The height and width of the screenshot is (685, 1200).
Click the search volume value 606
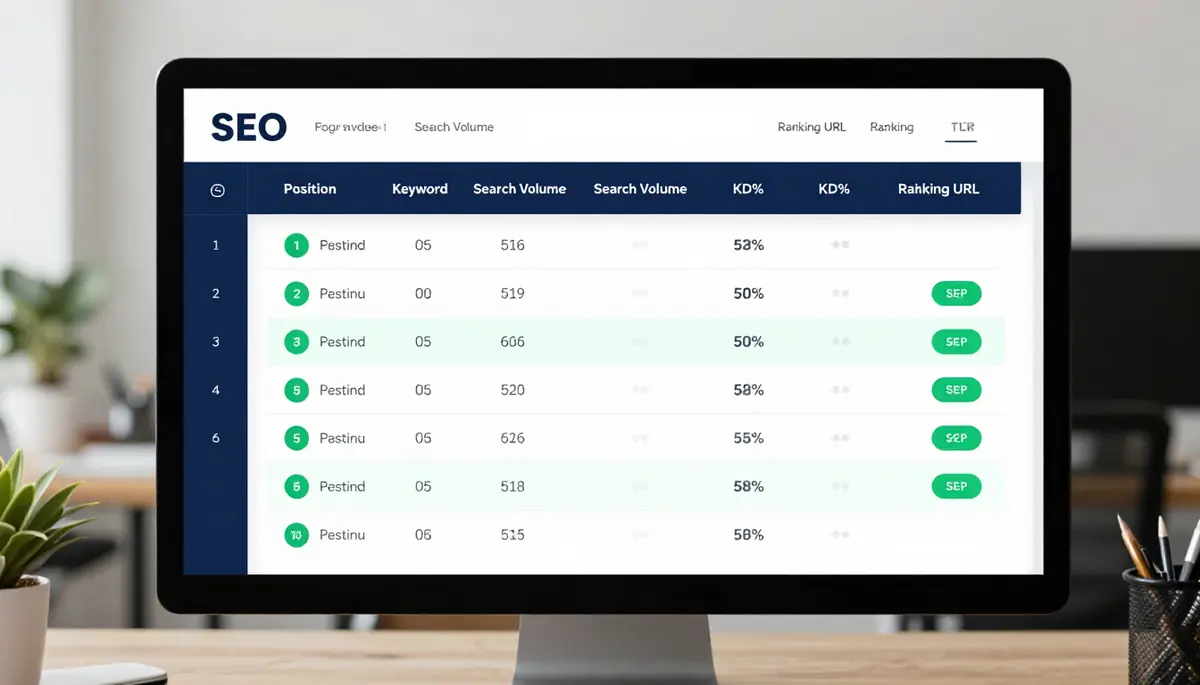512,342
